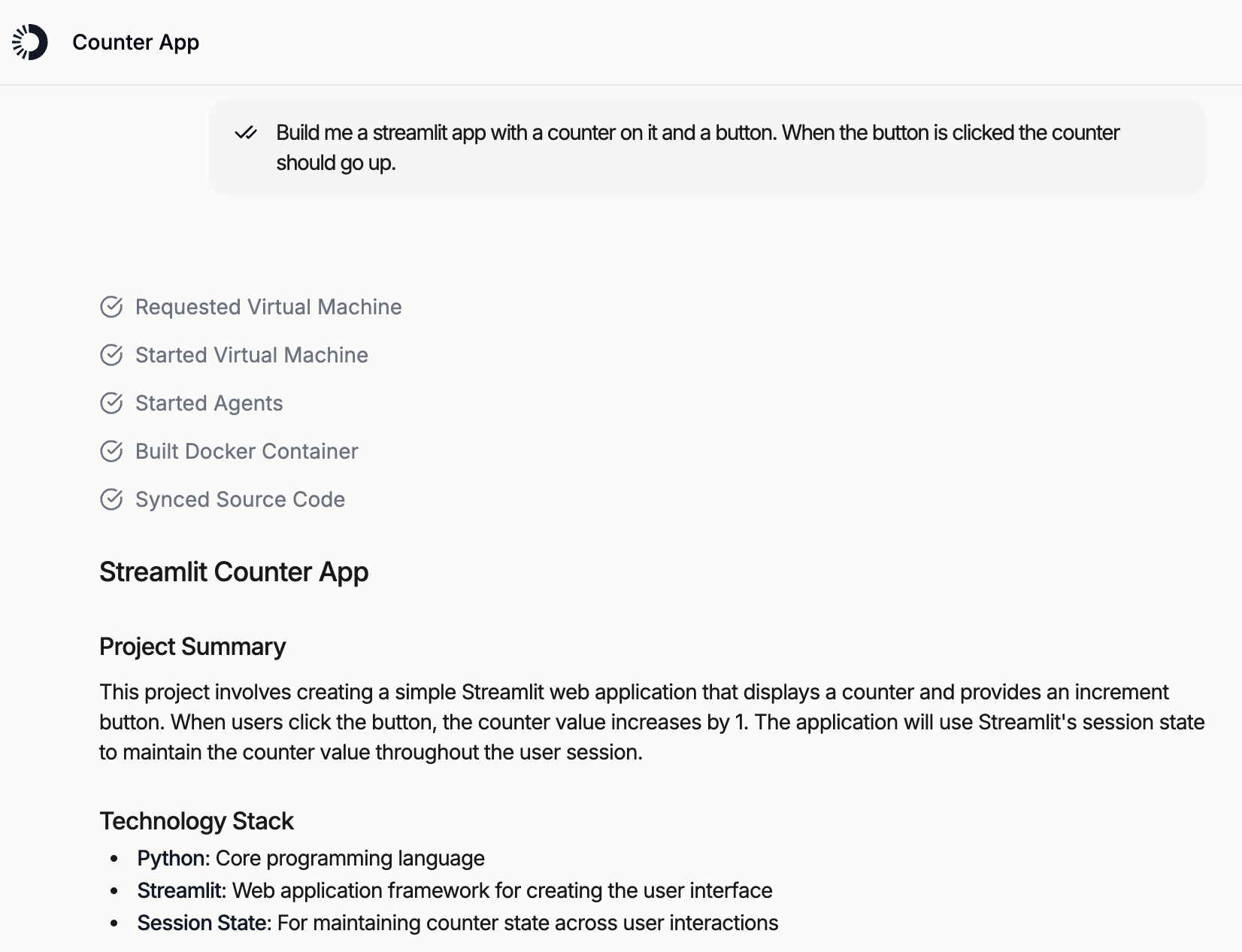
Task: Click the checkmark beside Requested Virtual Machine
Action: (111, 308)
